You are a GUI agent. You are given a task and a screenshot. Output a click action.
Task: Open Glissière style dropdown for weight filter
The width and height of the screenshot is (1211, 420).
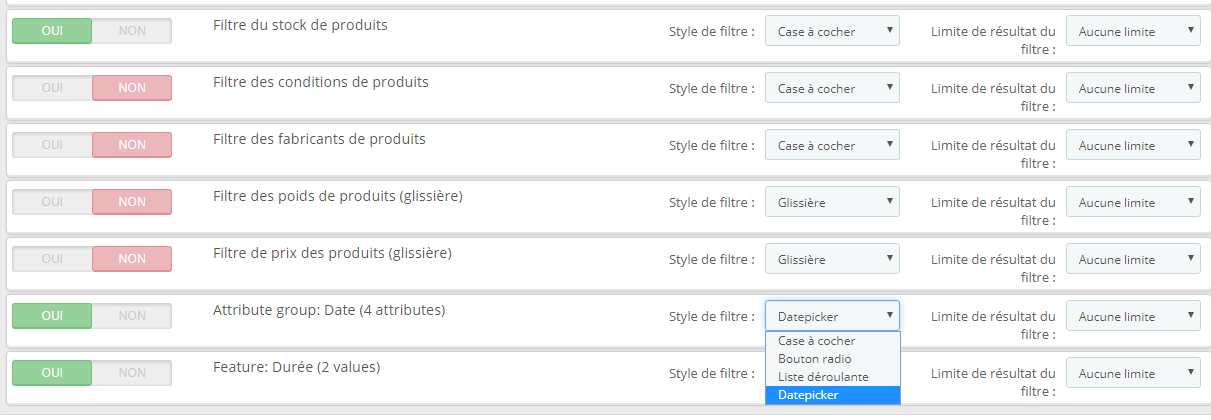[832, 202]
